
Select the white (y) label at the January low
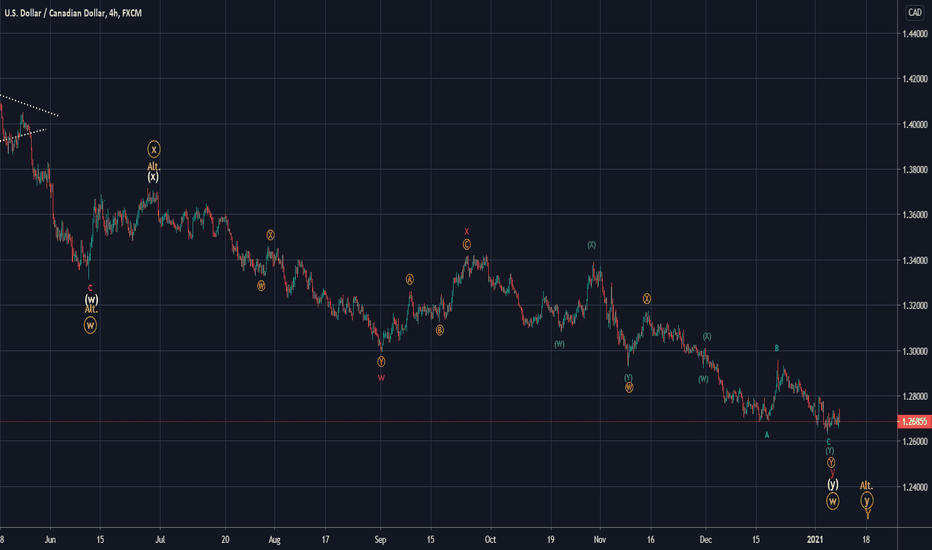coord(833,484)
